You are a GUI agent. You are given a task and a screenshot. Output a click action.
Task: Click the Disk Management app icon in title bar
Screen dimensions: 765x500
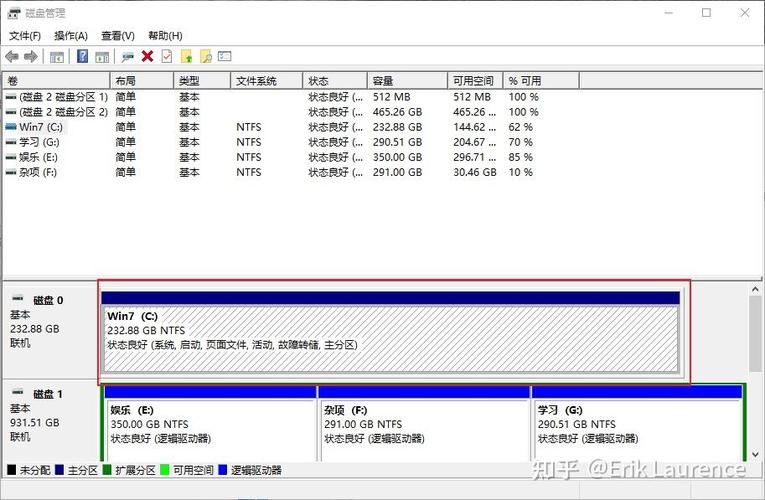14,13
